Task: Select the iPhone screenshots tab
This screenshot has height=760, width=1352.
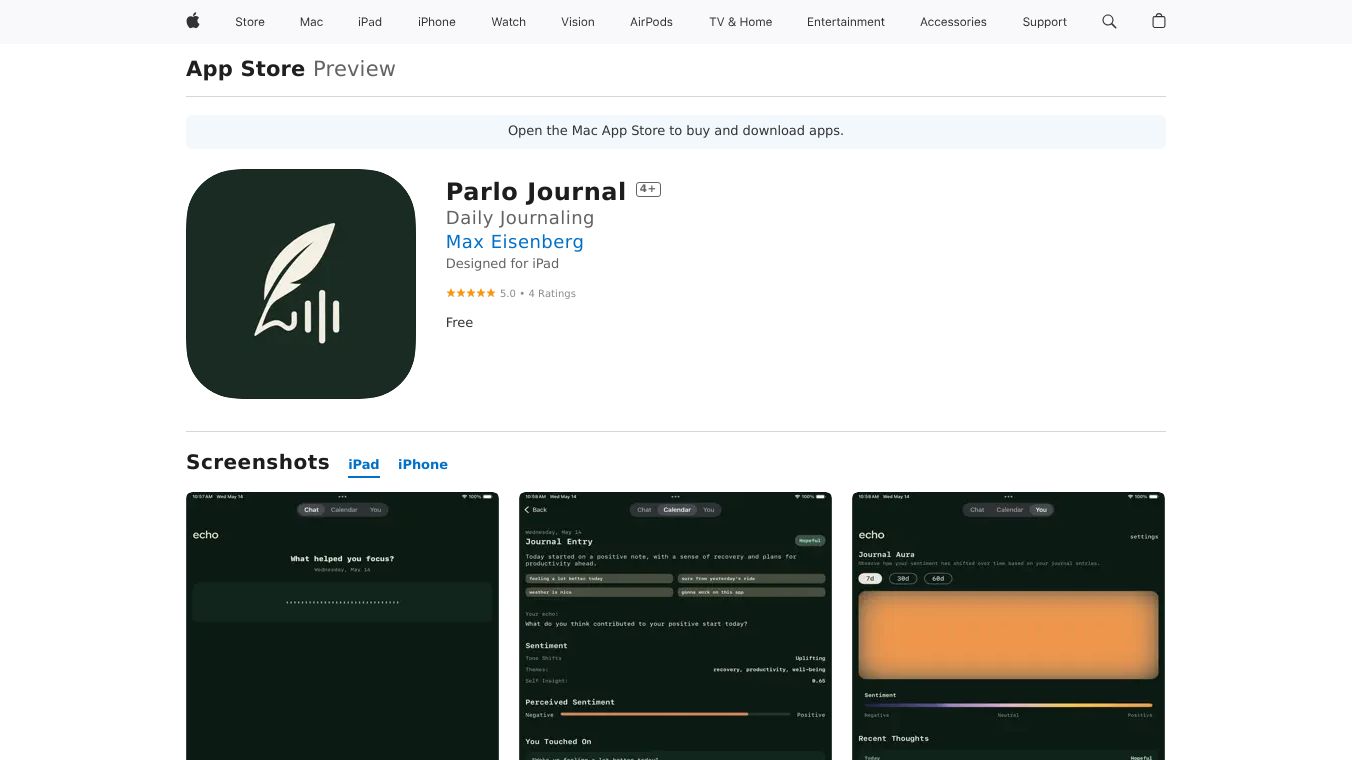Action: 423,465
